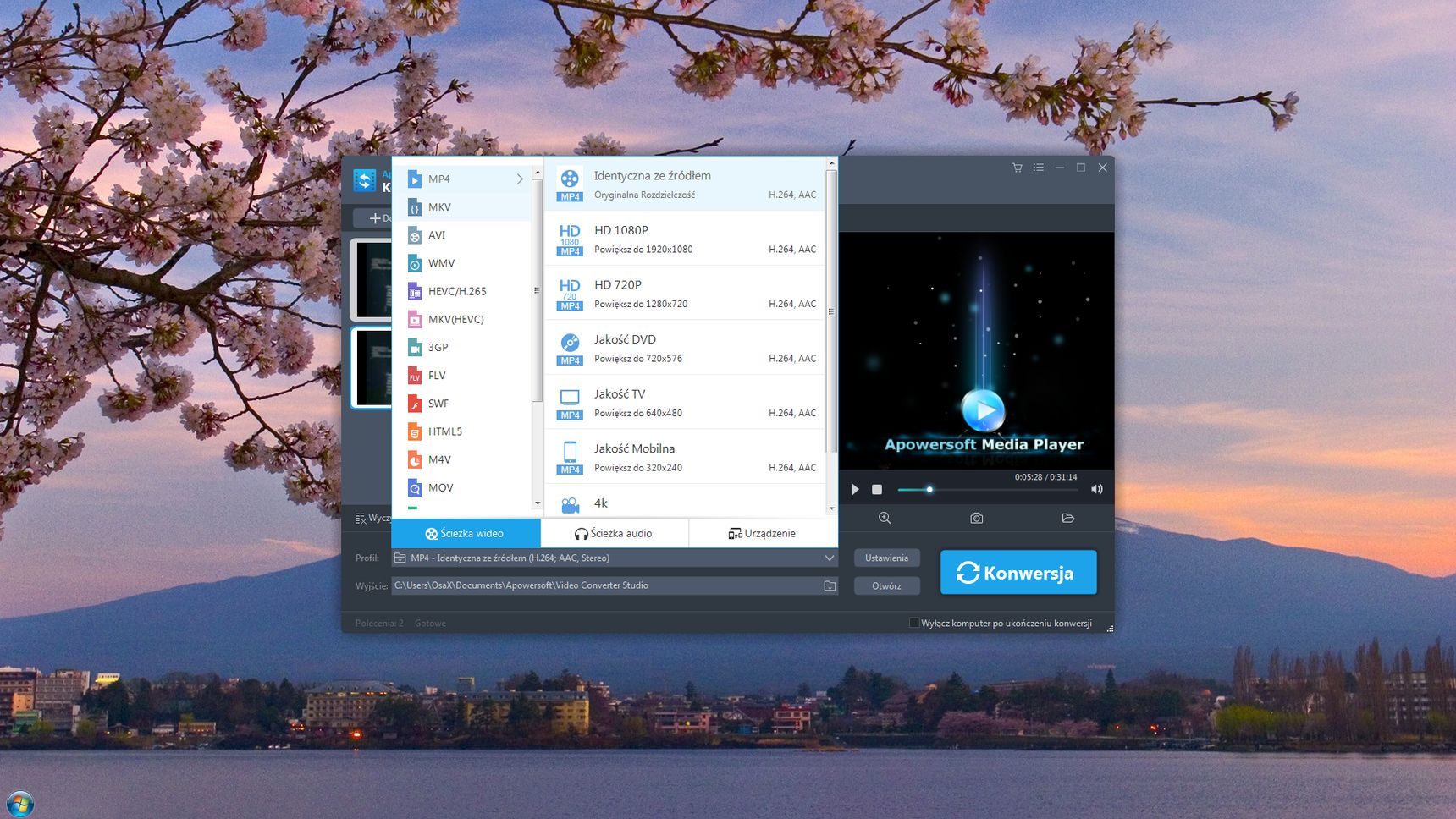1456x819 pixels.
Task: Expand MP4 submenu chevron arrow
Action: pos(520,179)
